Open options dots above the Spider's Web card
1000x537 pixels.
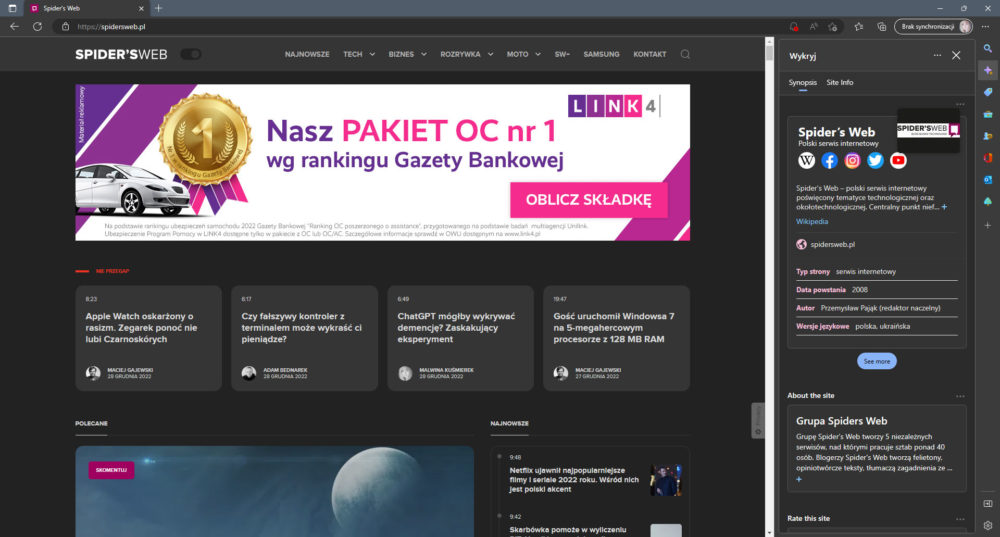[960, 104]
